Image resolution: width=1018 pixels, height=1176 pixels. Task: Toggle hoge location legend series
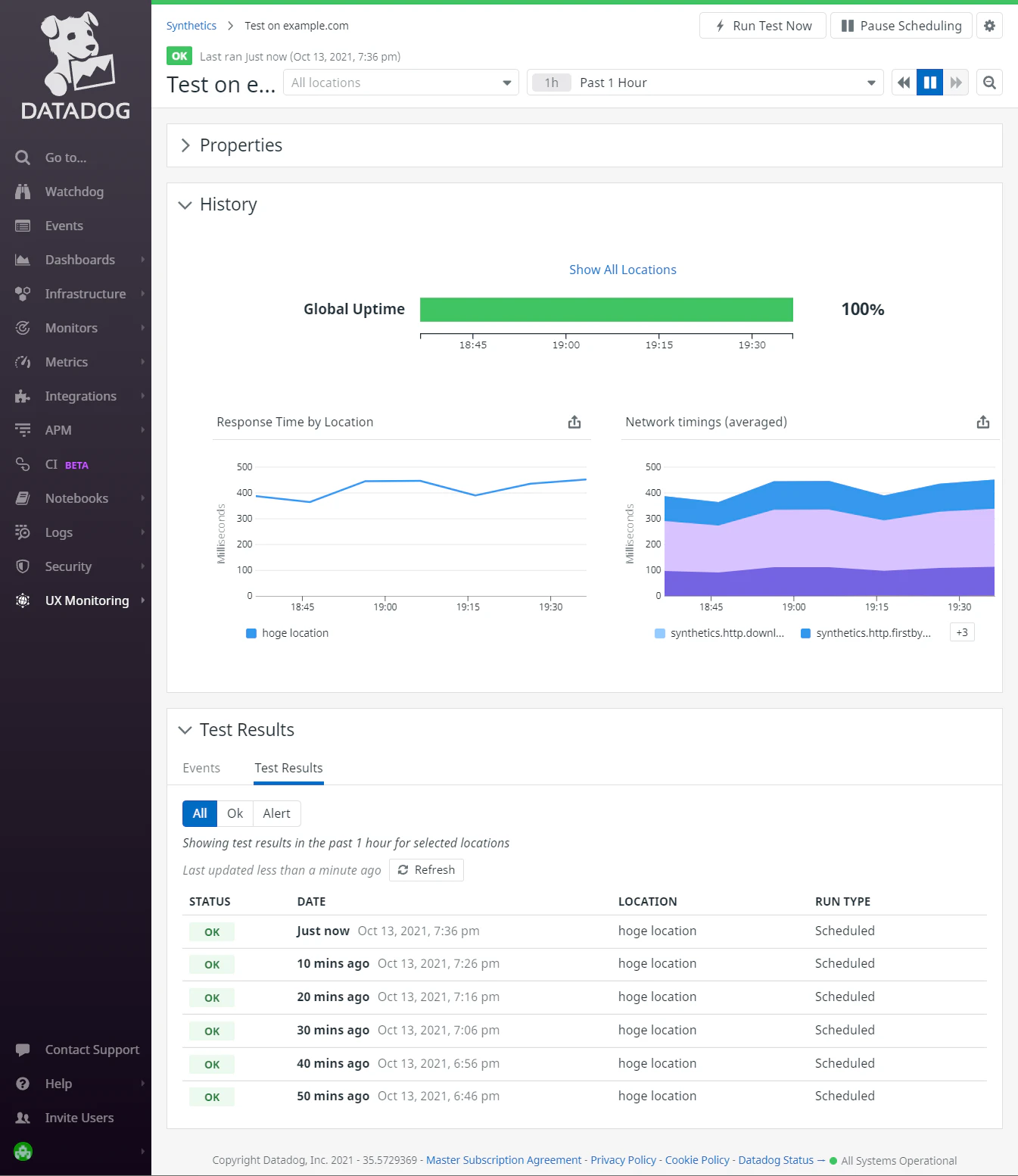[288, 633]
